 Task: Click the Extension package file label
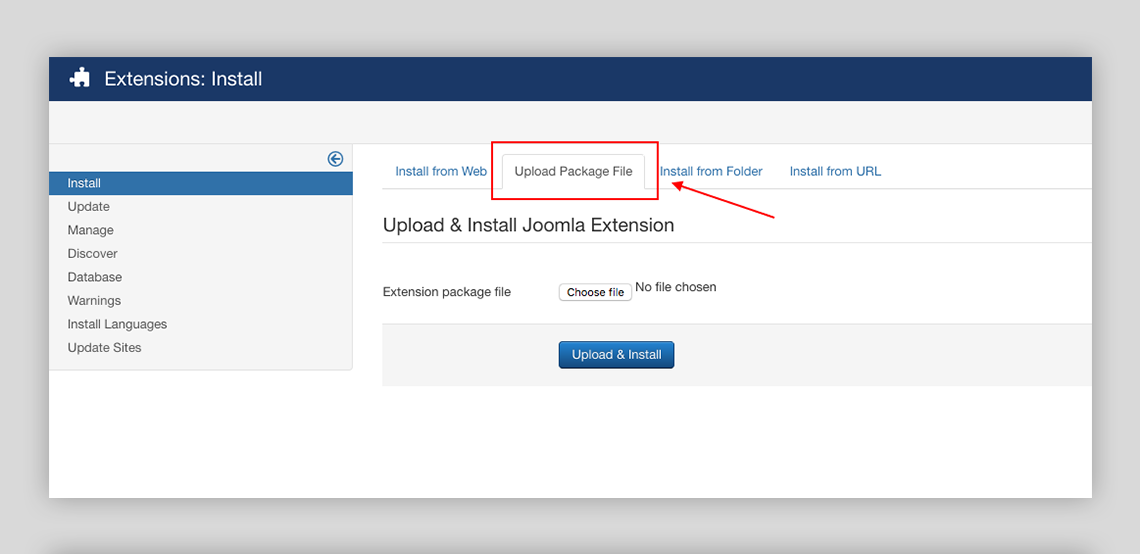tap(446, 292)
